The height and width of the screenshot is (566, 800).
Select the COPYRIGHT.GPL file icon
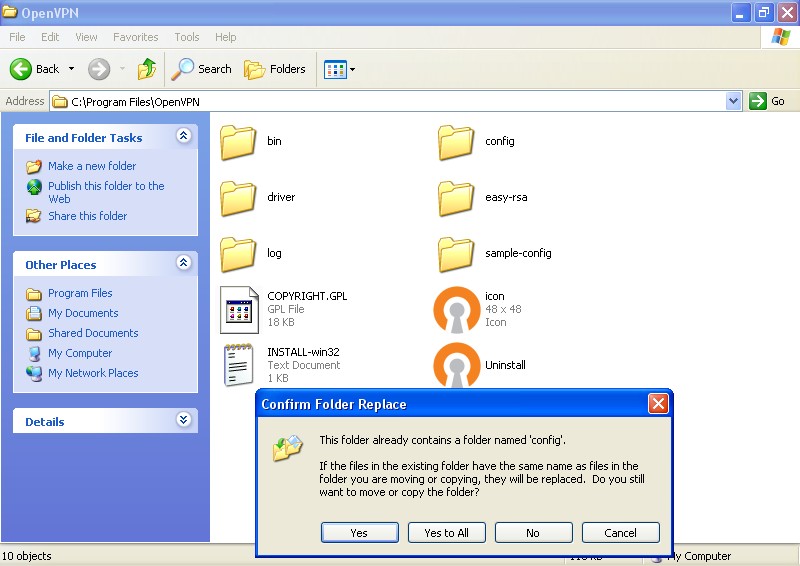pos(239,310)
